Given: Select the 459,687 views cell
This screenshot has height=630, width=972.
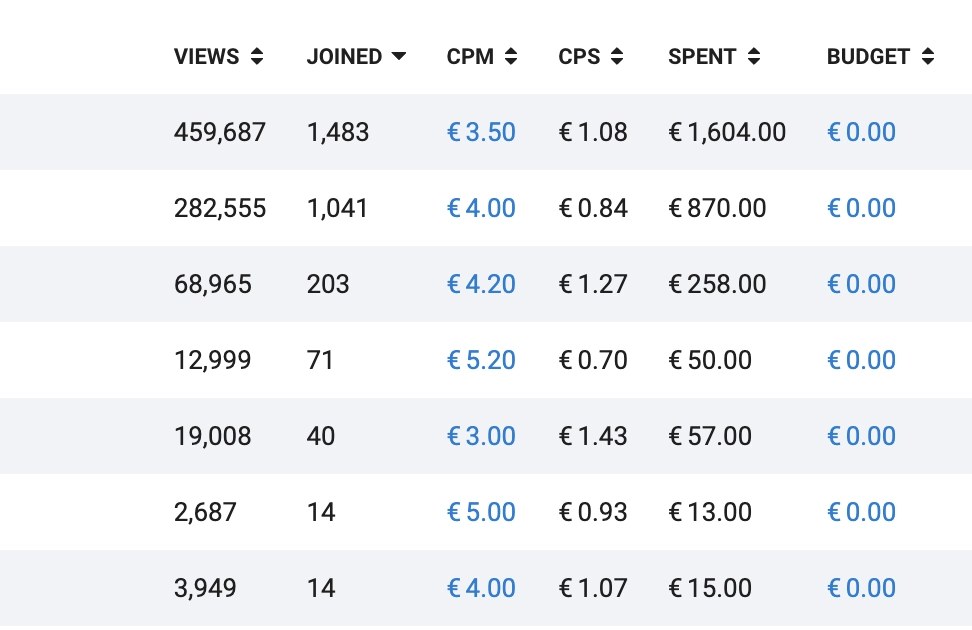Looking at the screenshot, I should [220, 132].
